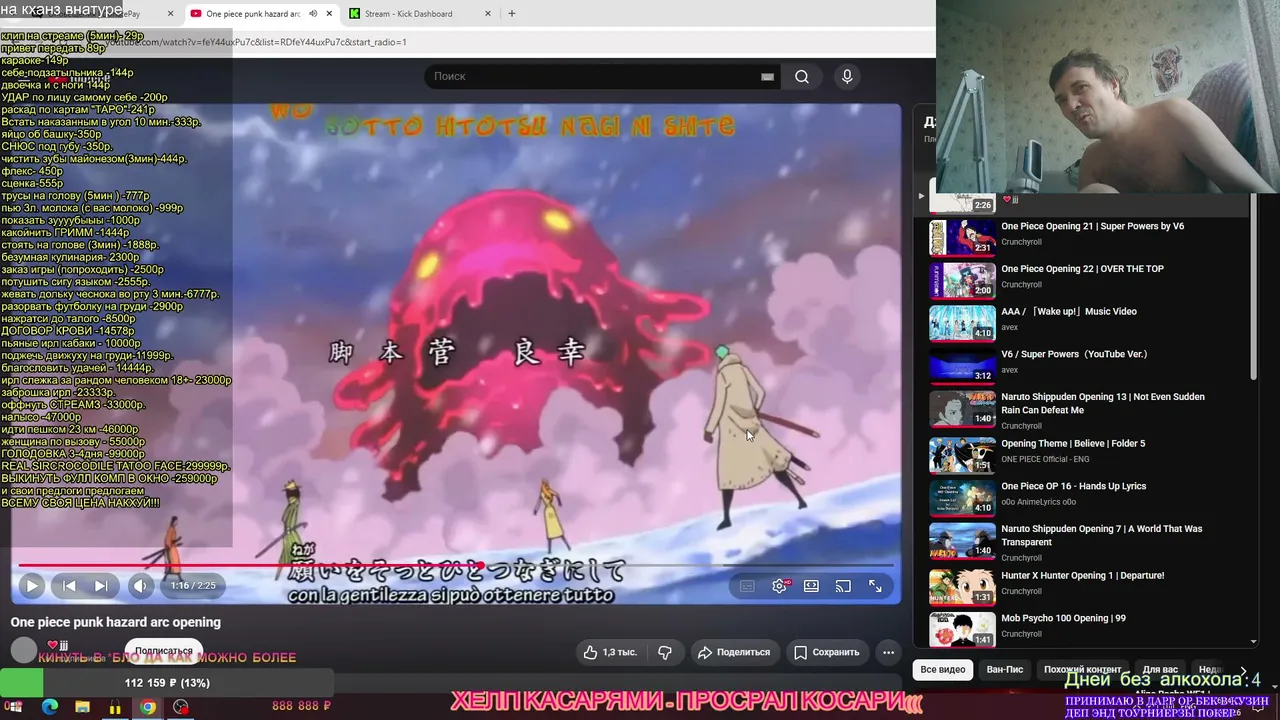Open on-screen keyboard in search box
The height and width of the screenshot is (720, 1280).
click(767, 76)
